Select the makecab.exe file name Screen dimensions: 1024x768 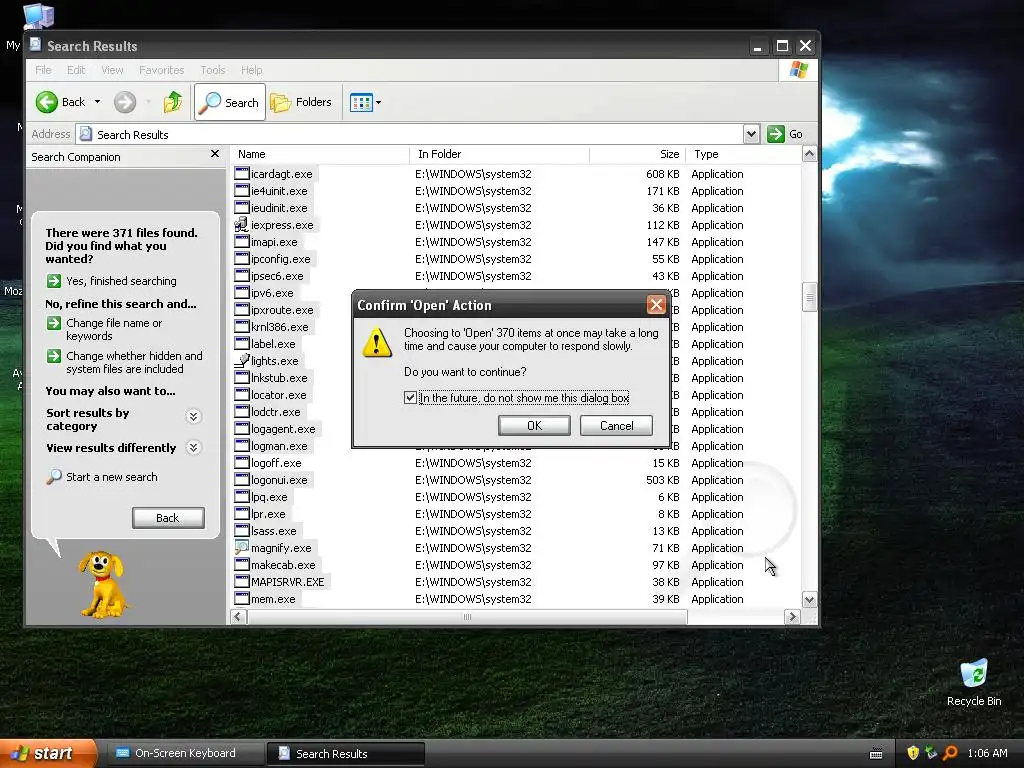283,565
